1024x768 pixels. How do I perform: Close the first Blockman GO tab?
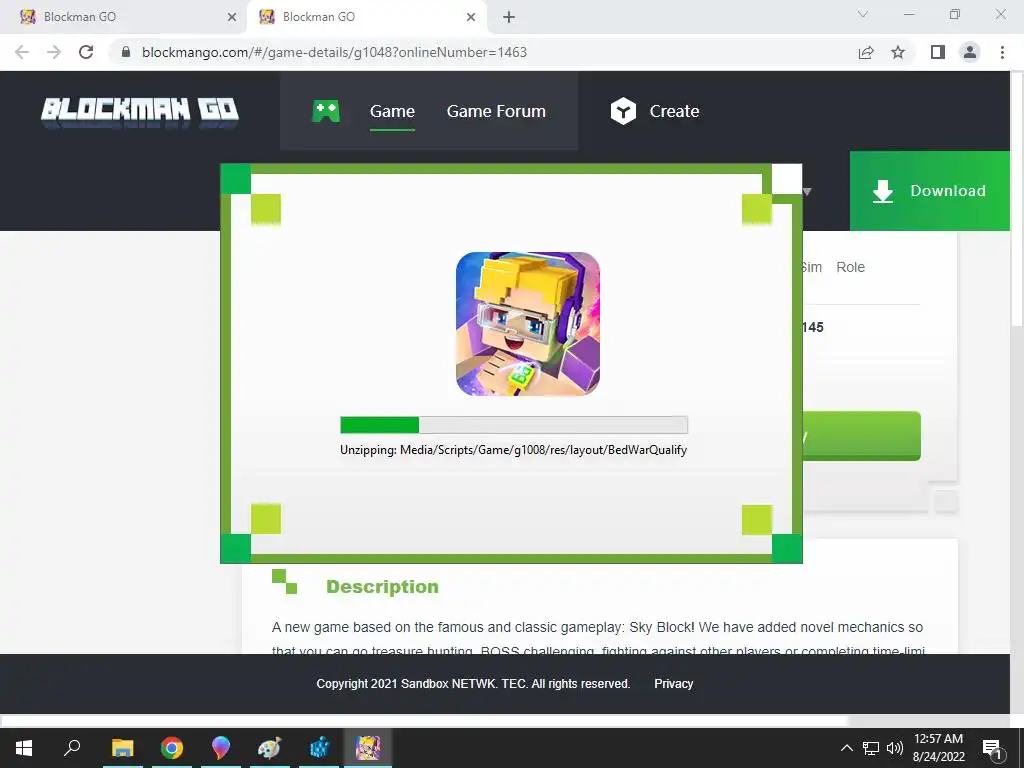click(x=232, y=18)
